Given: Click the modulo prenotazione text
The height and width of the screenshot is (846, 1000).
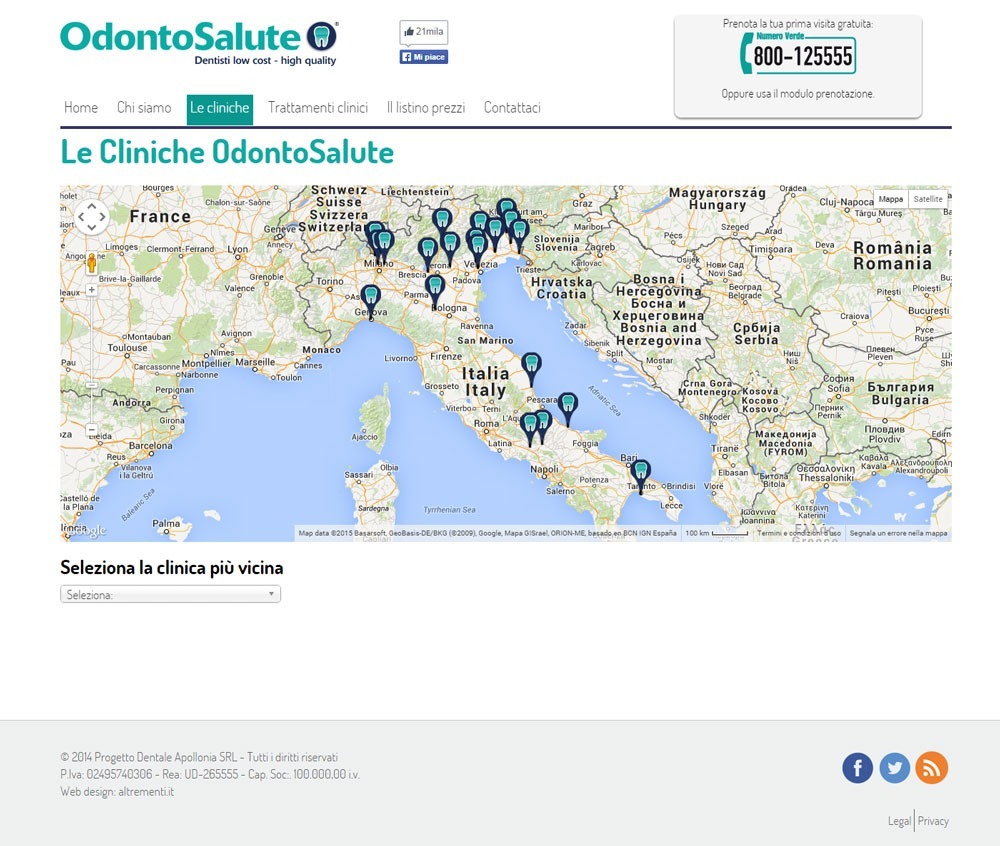Looking at the screenshot, I should [827, 94].
